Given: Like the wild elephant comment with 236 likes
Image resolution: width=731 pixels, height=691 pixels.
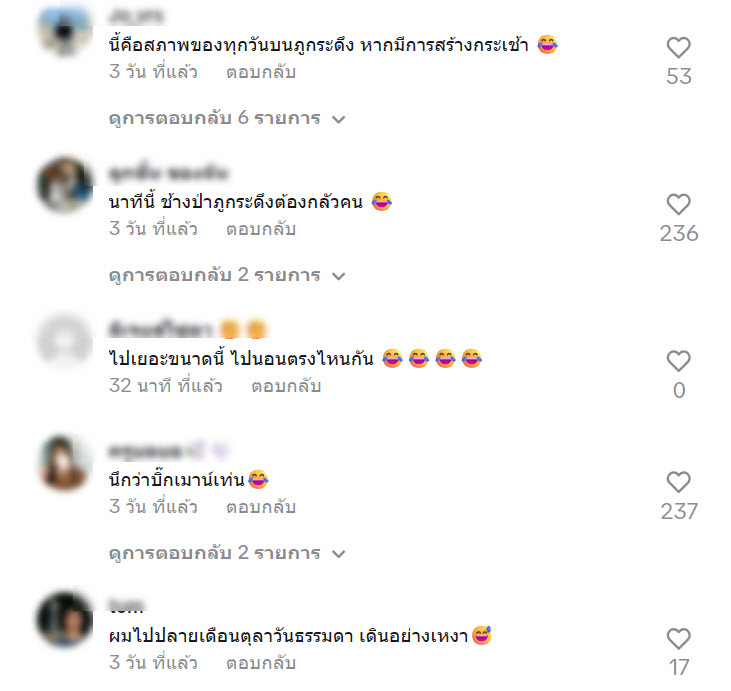Looking at the screenshot, I should tap(678, 204).
